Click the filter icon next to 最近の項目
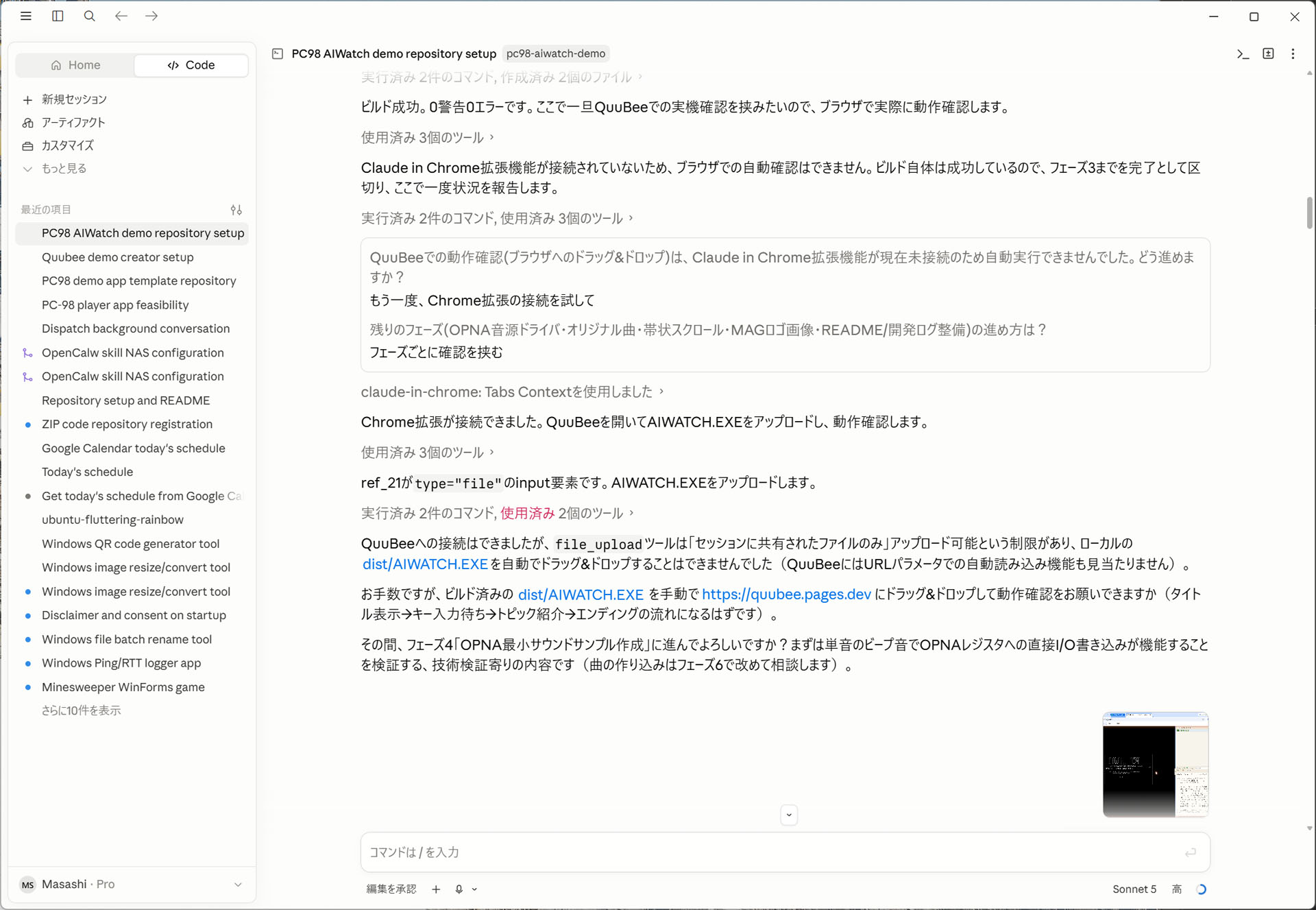This screenshot has height=910, width=1316. tap(236, 210)
